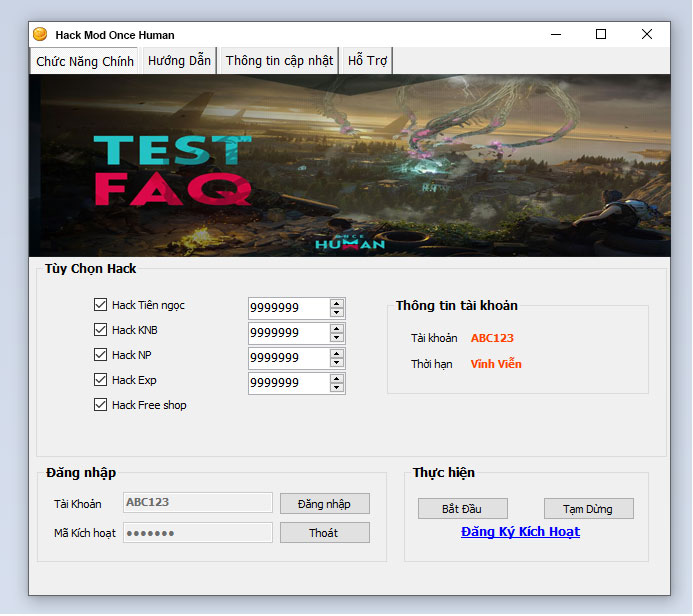Viewport: 693px width, 616px height.
Task: Decrease the Hack Exp value with down arrow
Action: coord(337,388)
